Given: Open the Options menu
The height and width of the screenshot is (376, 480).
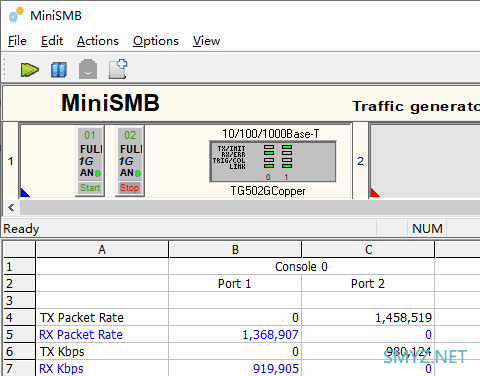Looking at the screenshot, I should click(x=156, y=41).
